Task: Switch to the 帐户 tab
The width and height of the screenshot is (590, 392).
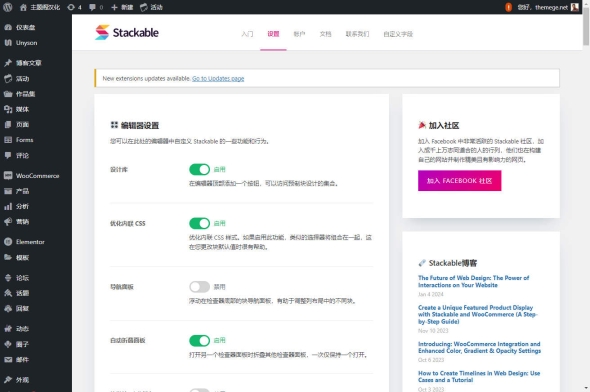Action: (299, 34)
